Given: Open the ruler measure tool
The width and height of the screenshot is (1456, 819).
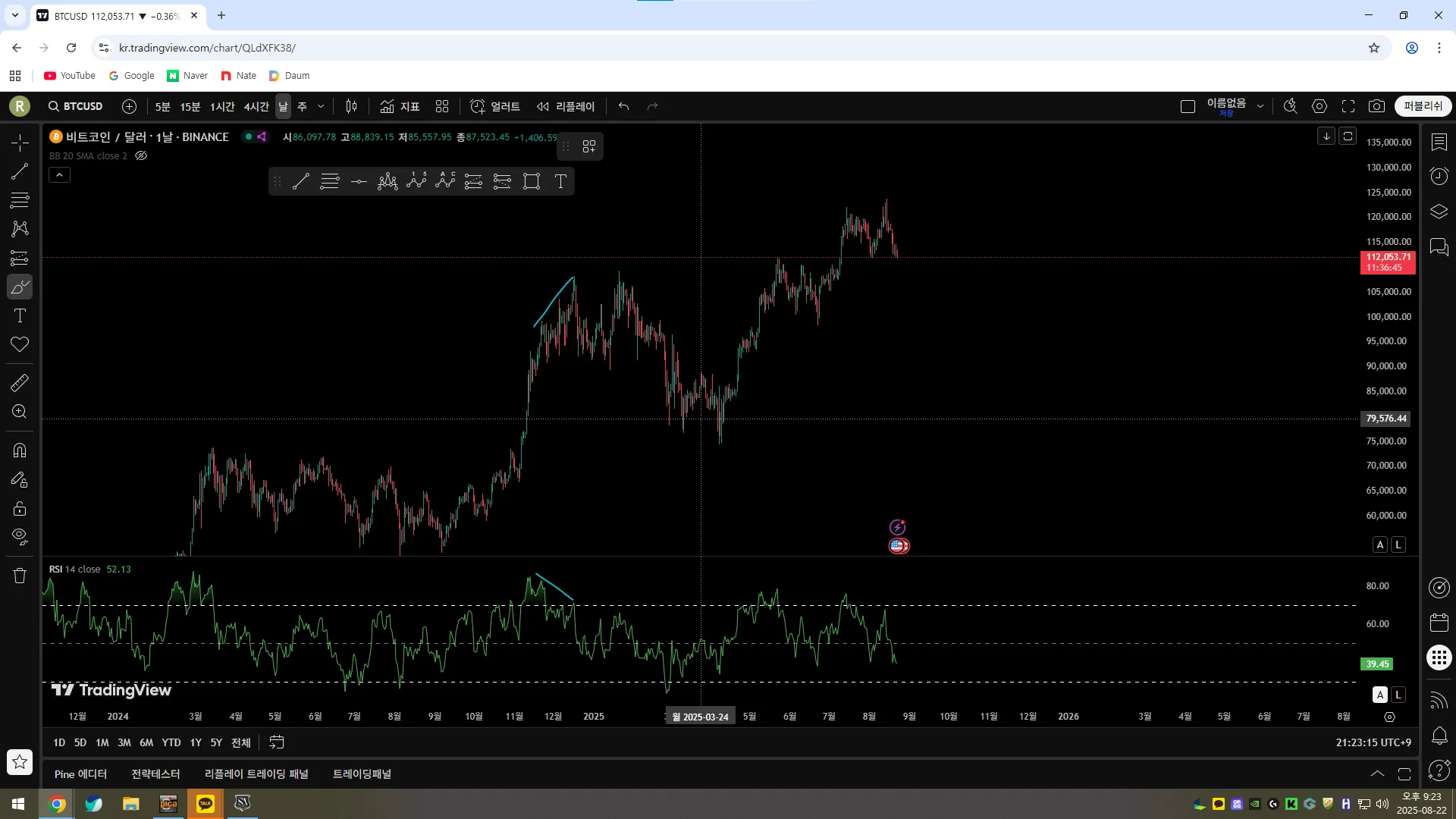Looking at the screenshot, I should tap(20, 383).
